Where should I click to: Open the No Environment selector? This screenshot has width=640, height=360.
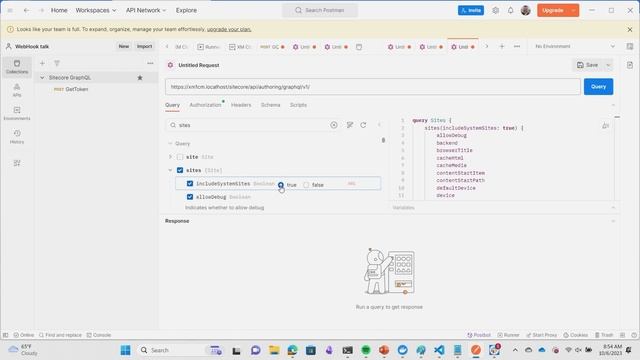575,47
